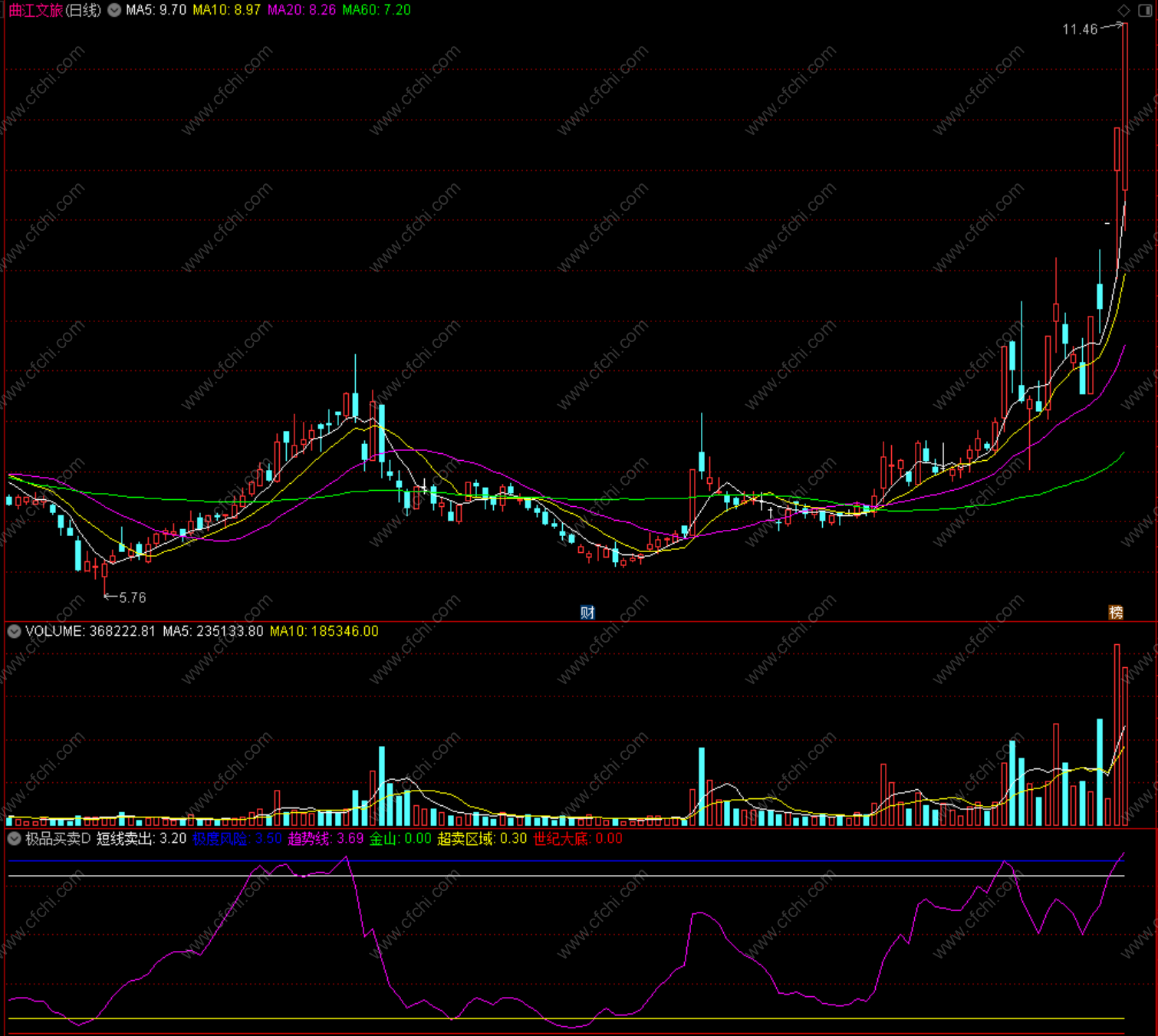
Task: Select the volume MA5: 235133.80 readout
Action: click(213, 631)
